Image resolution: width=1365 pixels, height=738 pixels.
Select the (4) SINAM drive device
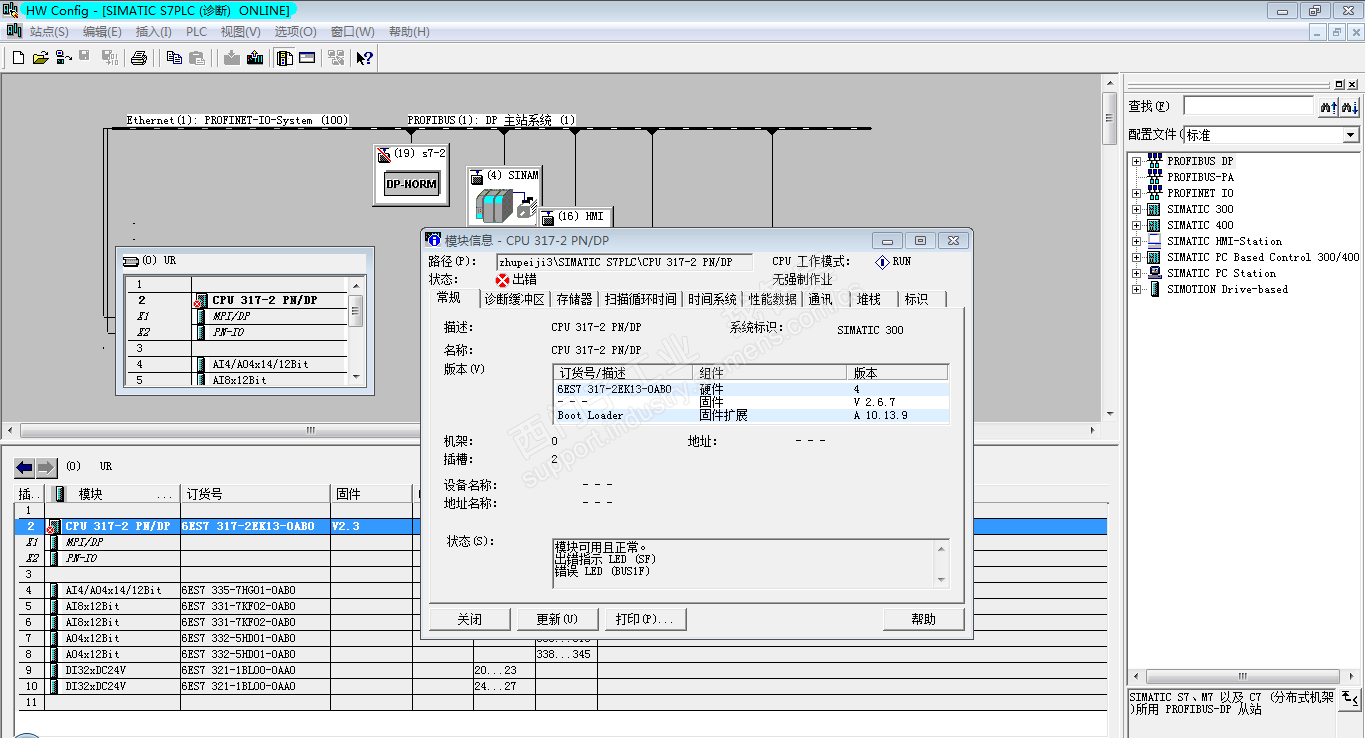[504, 195]
